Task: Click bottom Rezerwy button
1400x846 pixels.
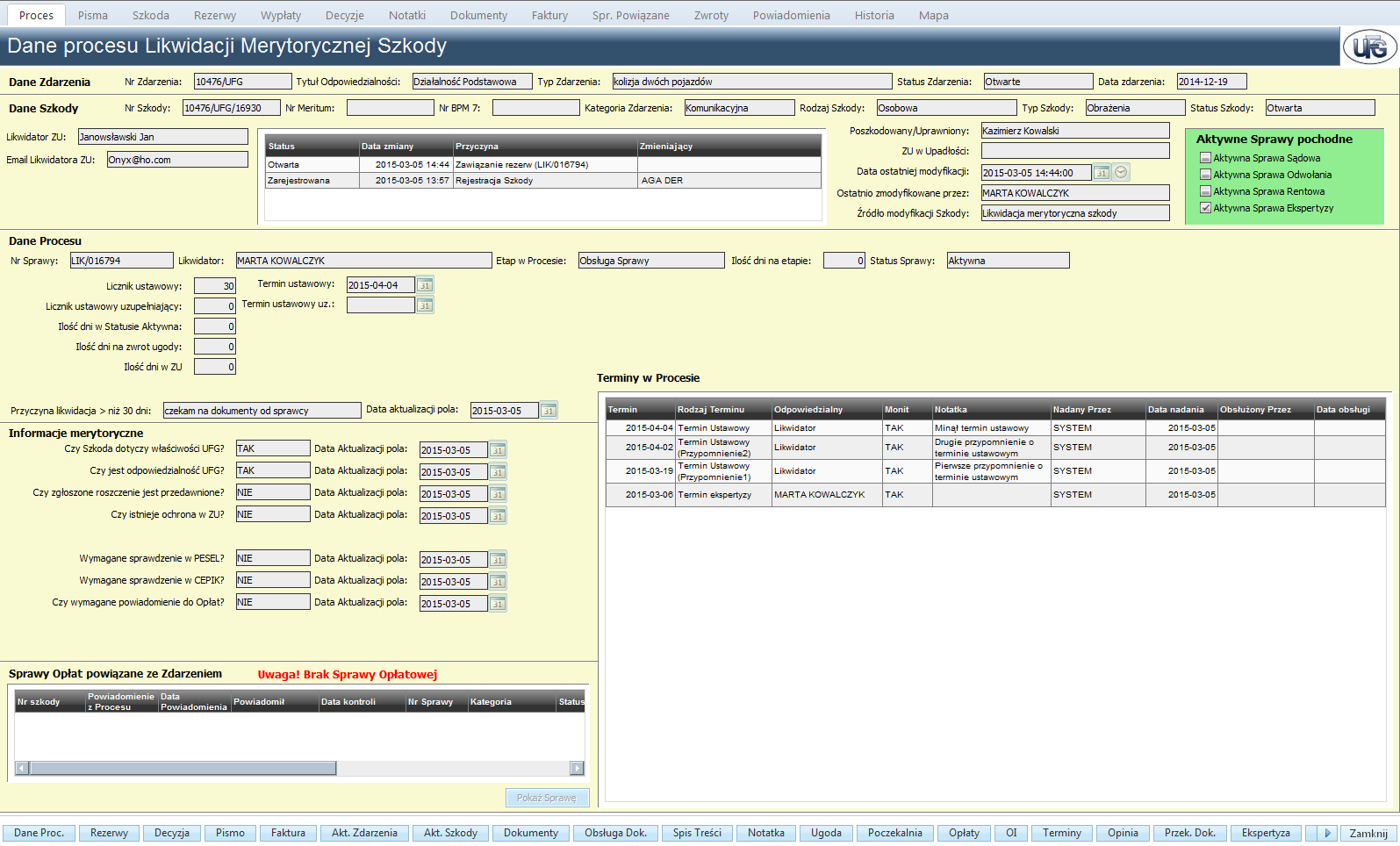Action: pos(109,833)
